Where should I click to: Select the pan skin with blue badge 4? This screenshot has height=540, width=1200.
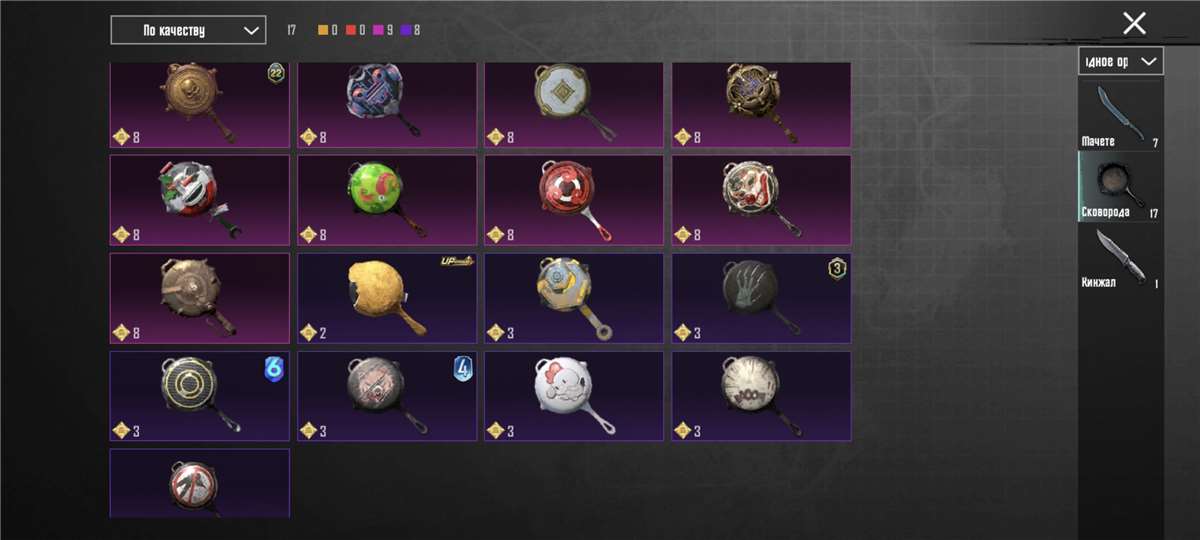pos(388,396)
